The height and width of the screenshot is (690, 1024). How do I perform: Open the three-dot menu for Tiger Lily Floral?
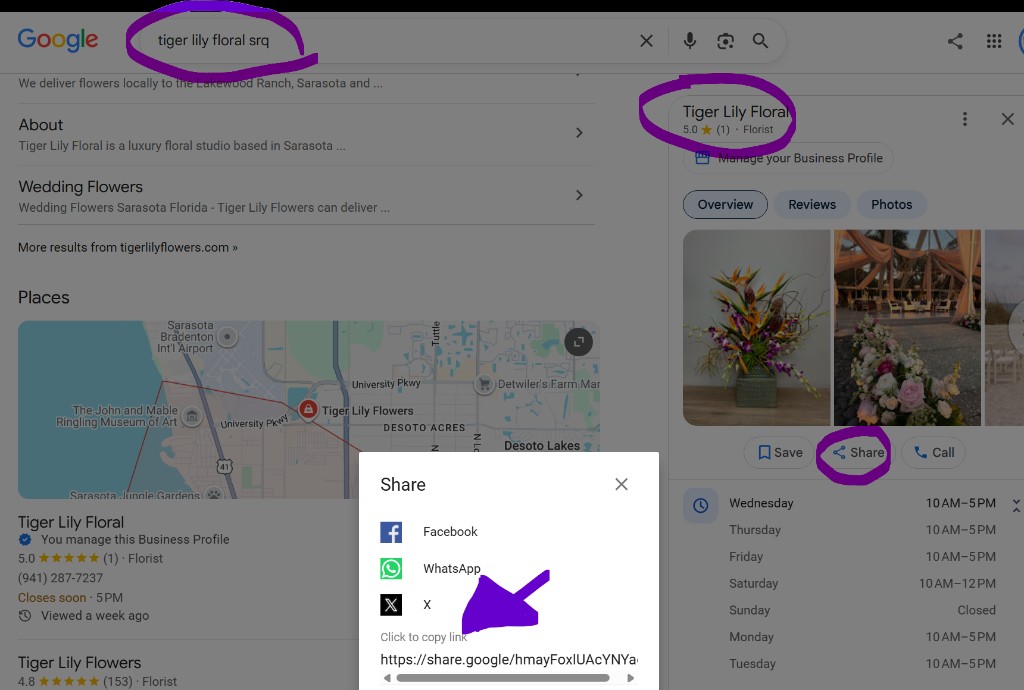pos(965,119)
